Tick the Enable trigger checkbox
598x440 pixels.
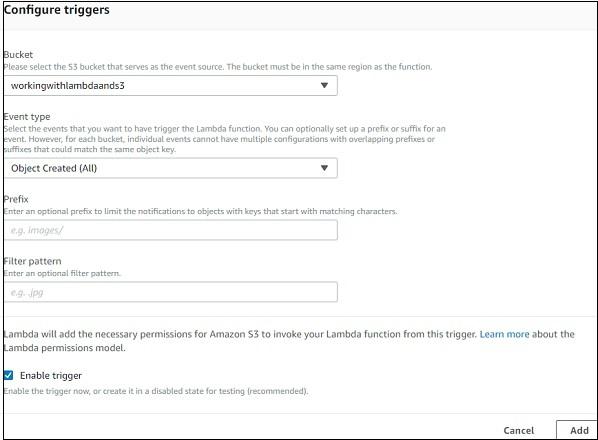click(x=8, y=376)
